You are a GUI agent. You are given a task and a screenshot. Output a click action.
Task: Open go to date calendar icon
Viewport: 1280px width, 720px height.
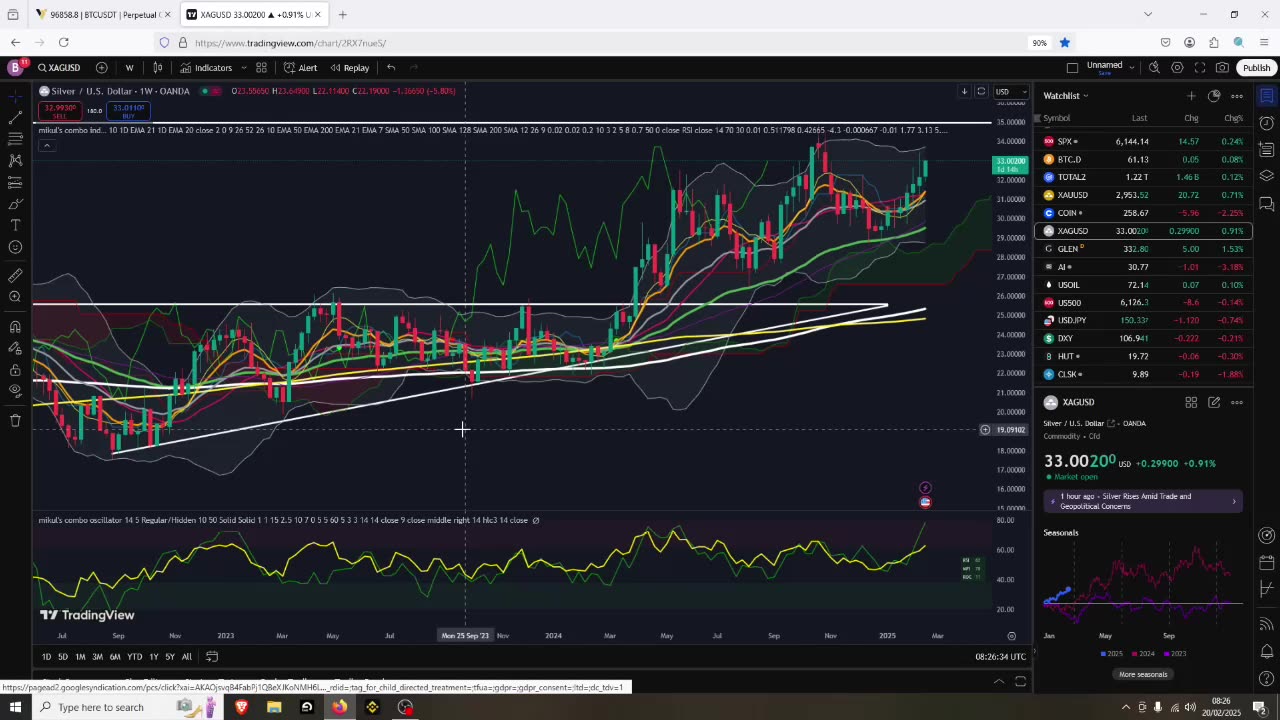(x=212, y=657)
